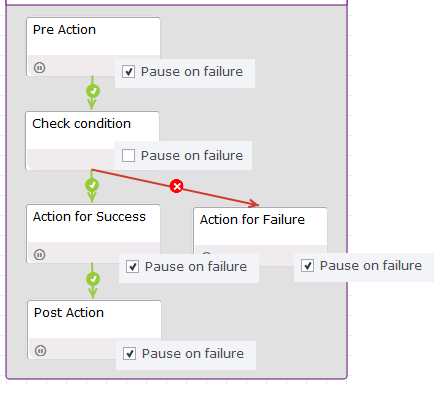This screenshot has width=442, height=398.
Task: Uncheck Pause on failure for Pre Action
Action: tap(128, 72)
